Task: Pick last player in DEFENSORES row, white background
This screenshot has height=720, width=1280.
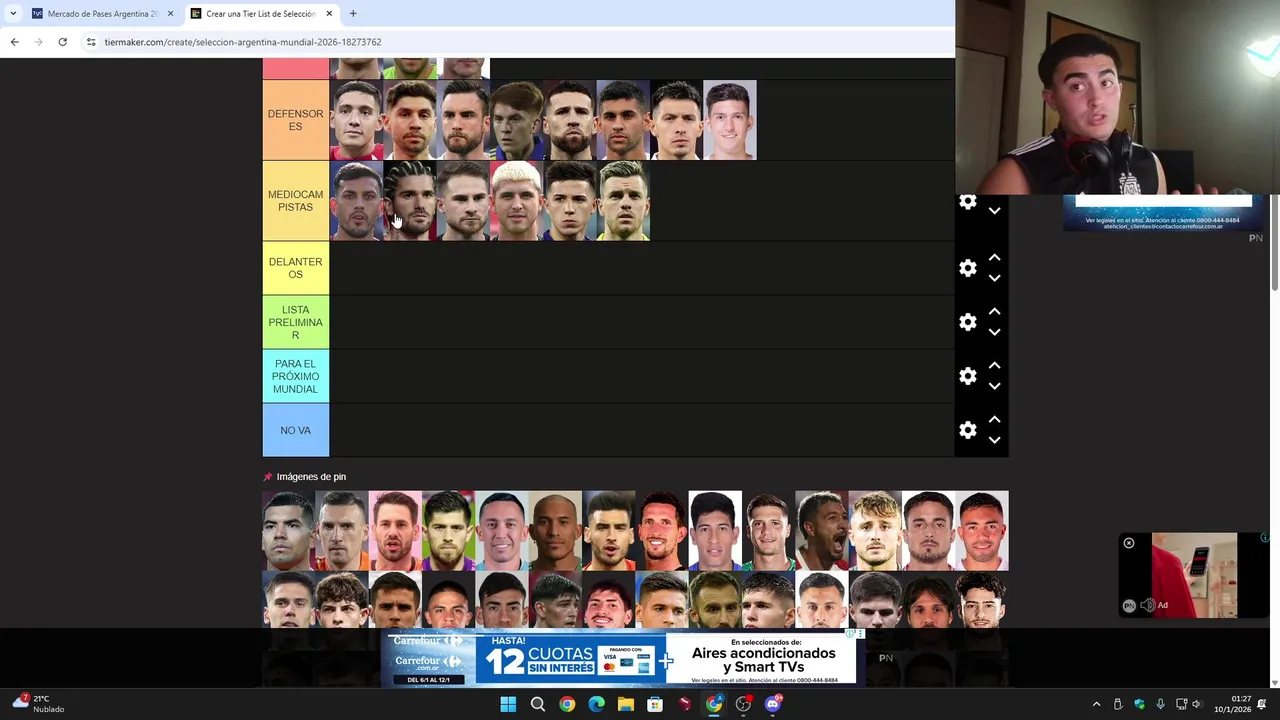Action: 730,120
